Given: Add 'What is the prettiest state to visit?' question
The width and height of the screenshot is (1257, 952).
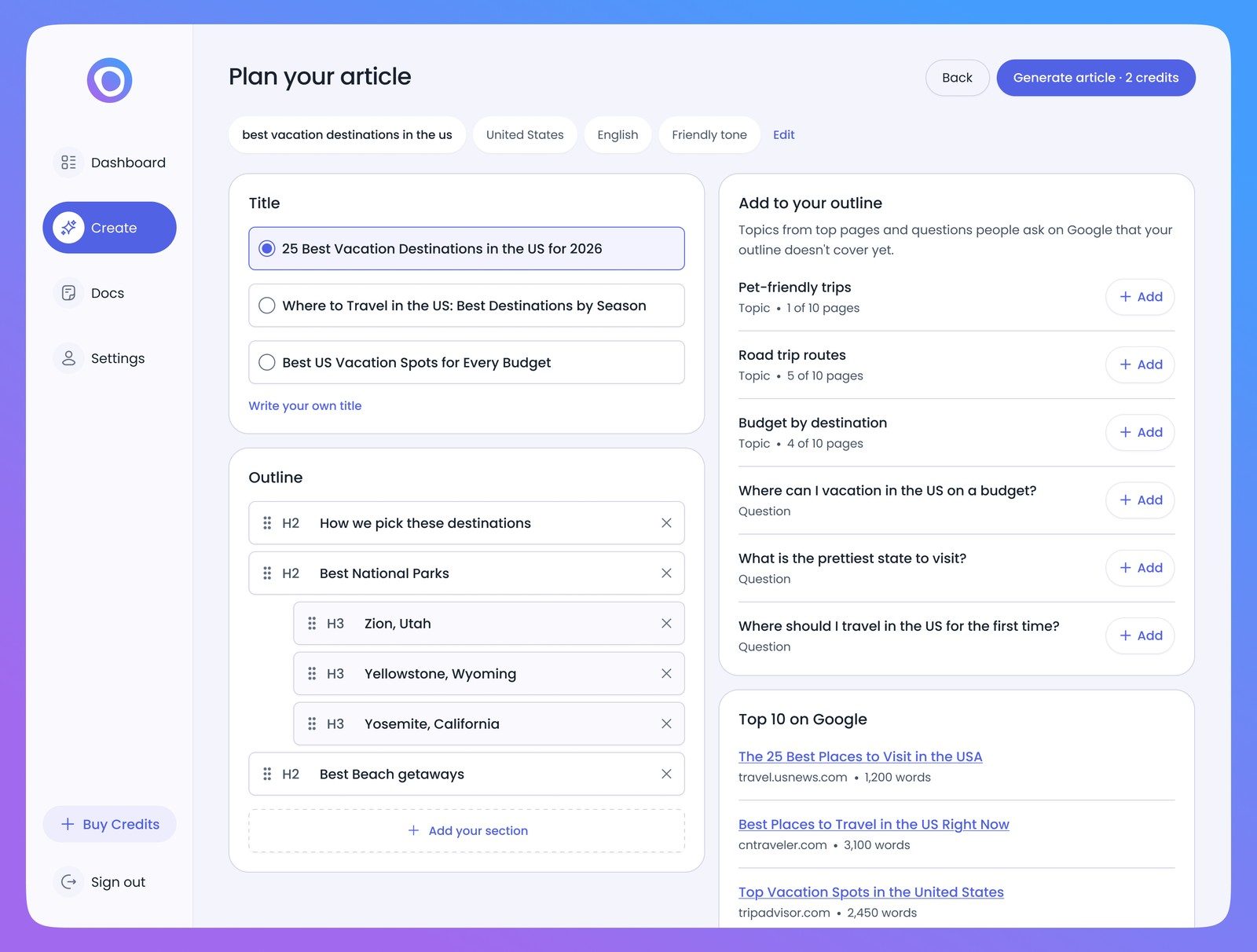Looking at the screenshot, I should click(x=1140, y=568).
